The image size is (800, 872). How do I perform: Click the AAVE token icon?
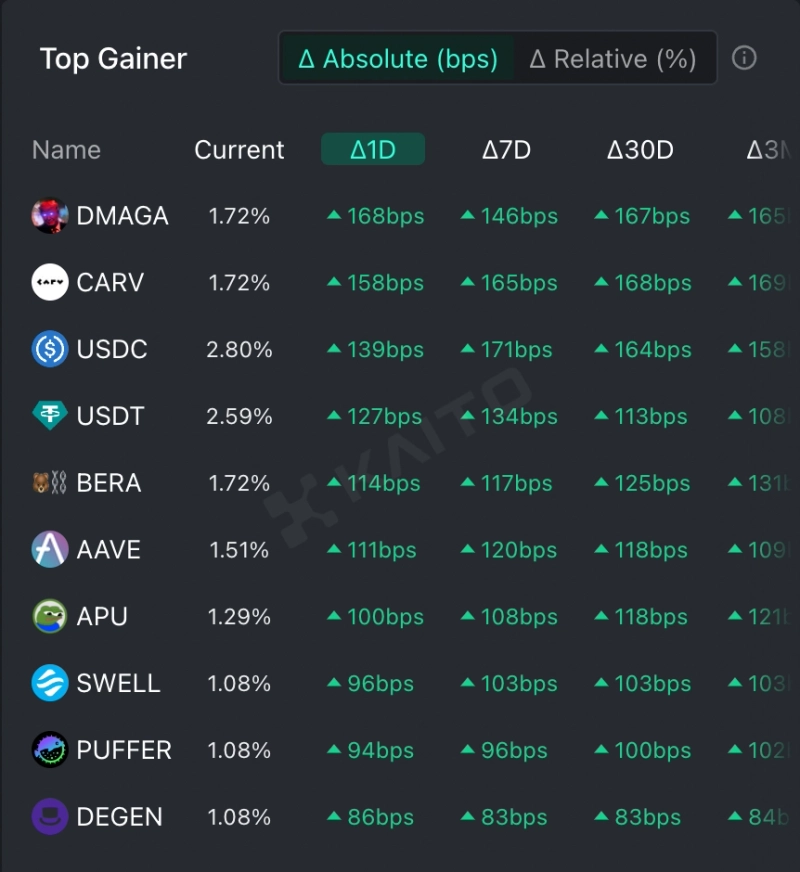(50, 550)
